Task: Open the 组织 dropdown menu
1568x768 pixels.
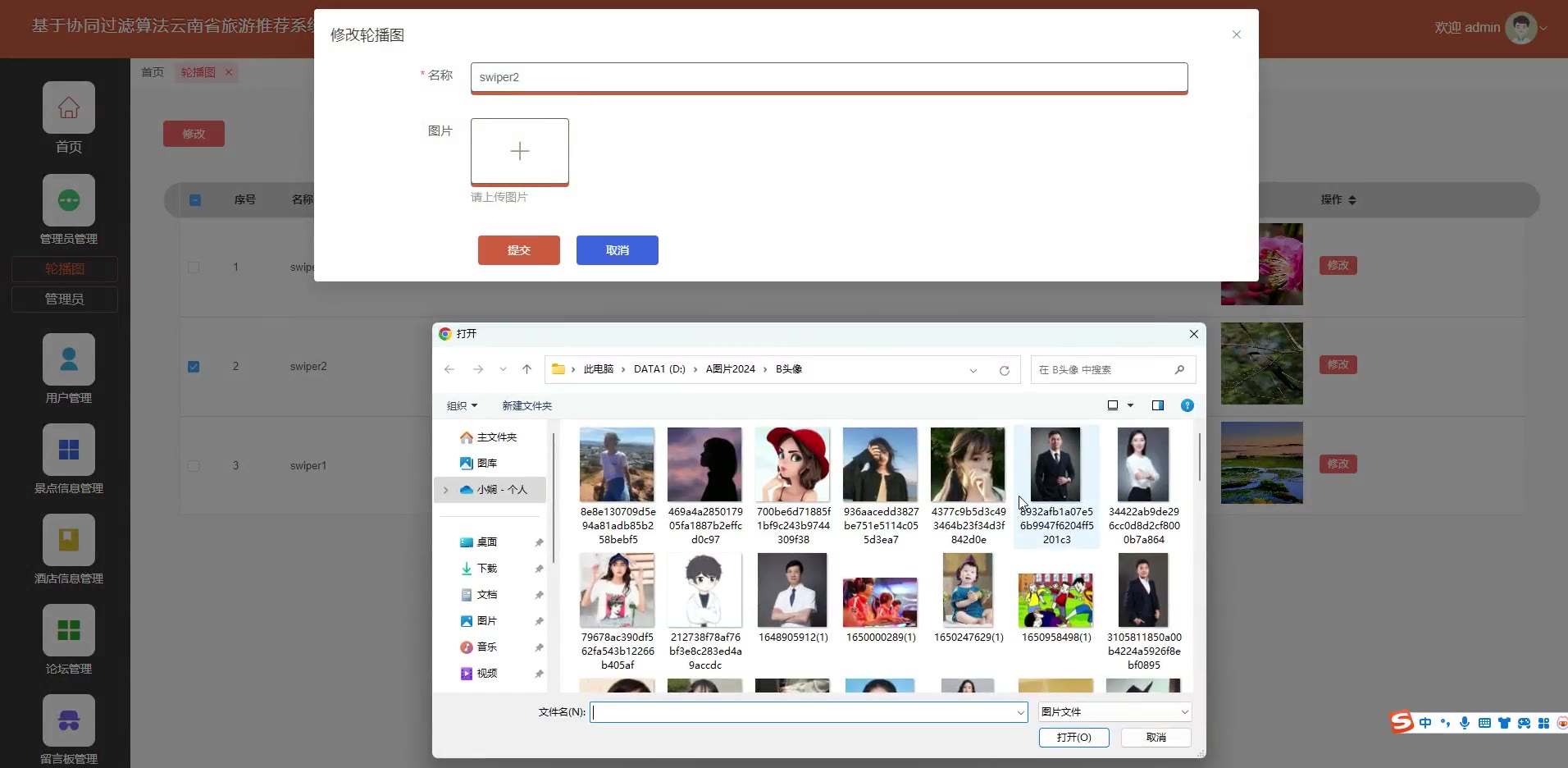Action: click(x=462, y=405)
